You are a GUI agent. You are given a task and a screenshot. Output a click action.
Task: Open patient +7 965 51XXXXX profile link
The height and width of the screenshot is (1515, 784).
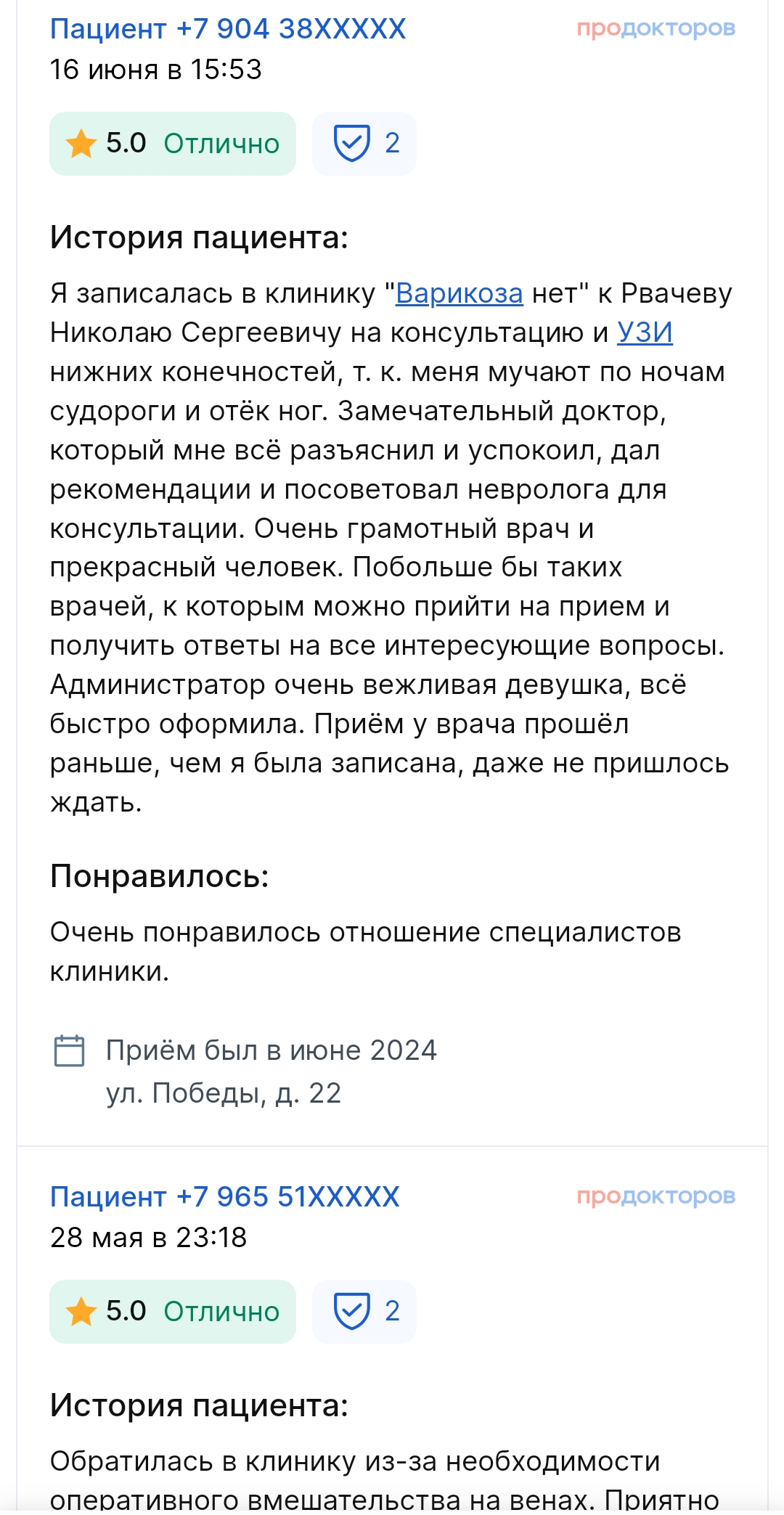pyautogui.click(x=225, y=1197)
